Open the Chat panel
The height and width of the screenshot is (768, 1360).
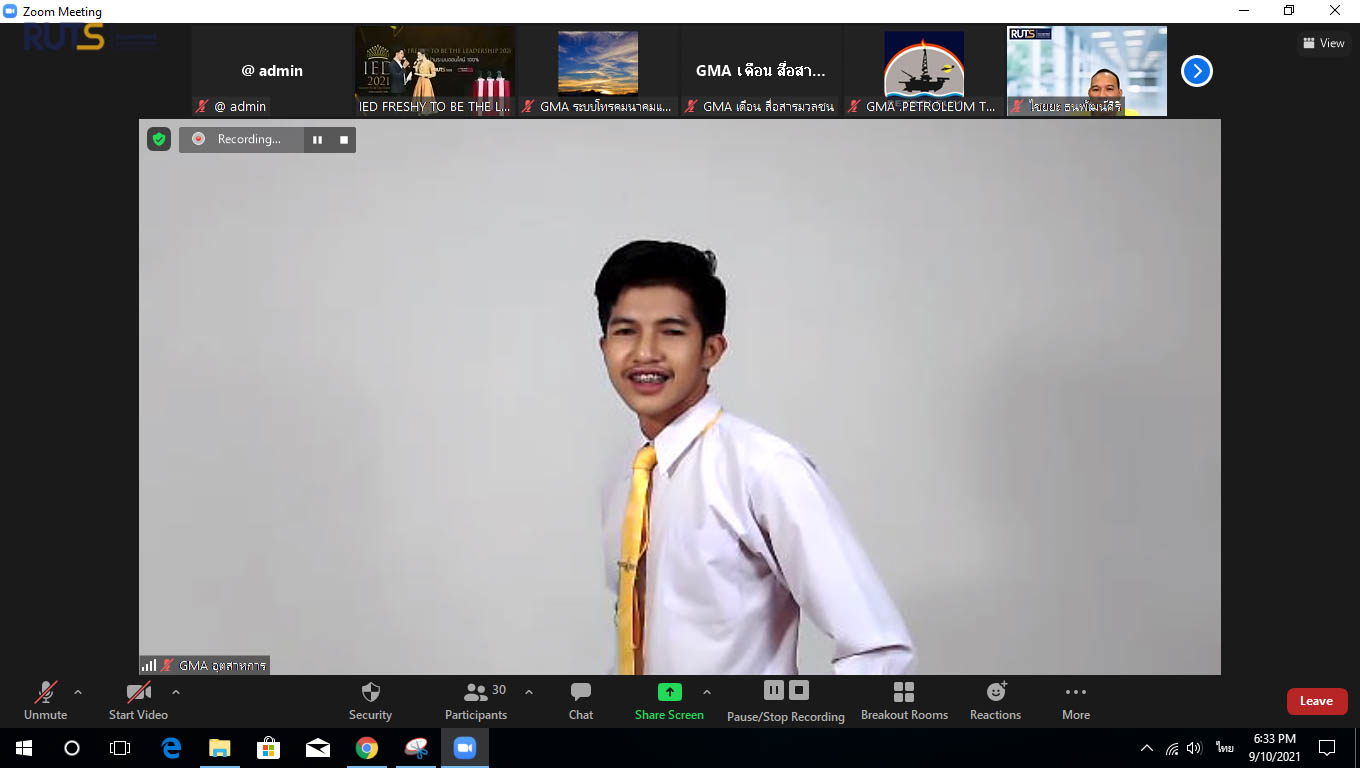click(581, 701)
